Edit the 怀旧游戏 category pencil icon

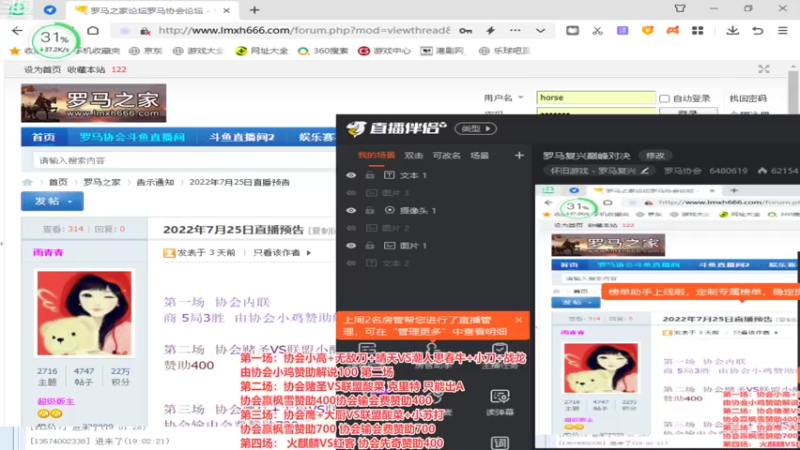pyautogui.click(x=645, y=170)
